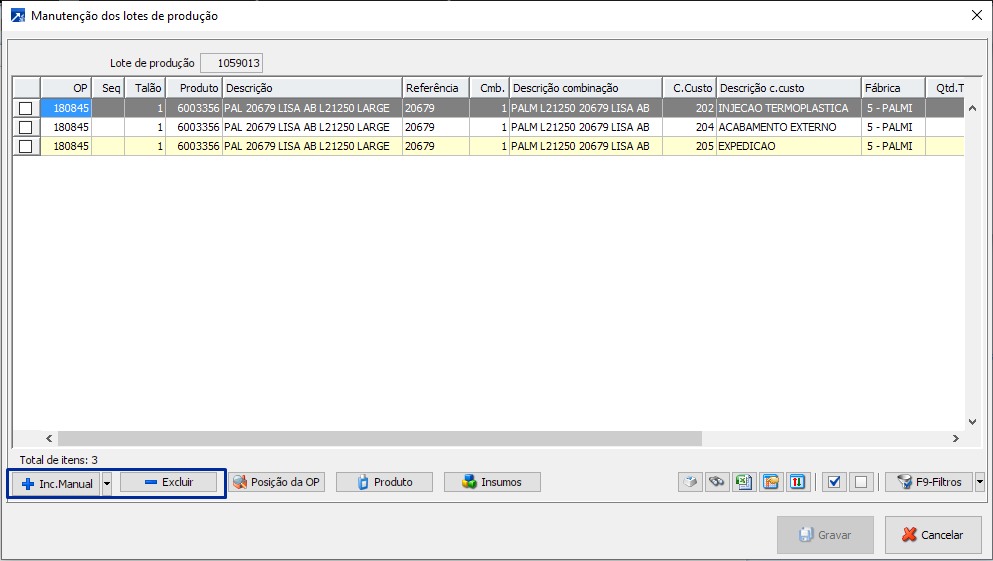Click the Cmb. column header

click(490, 88)
